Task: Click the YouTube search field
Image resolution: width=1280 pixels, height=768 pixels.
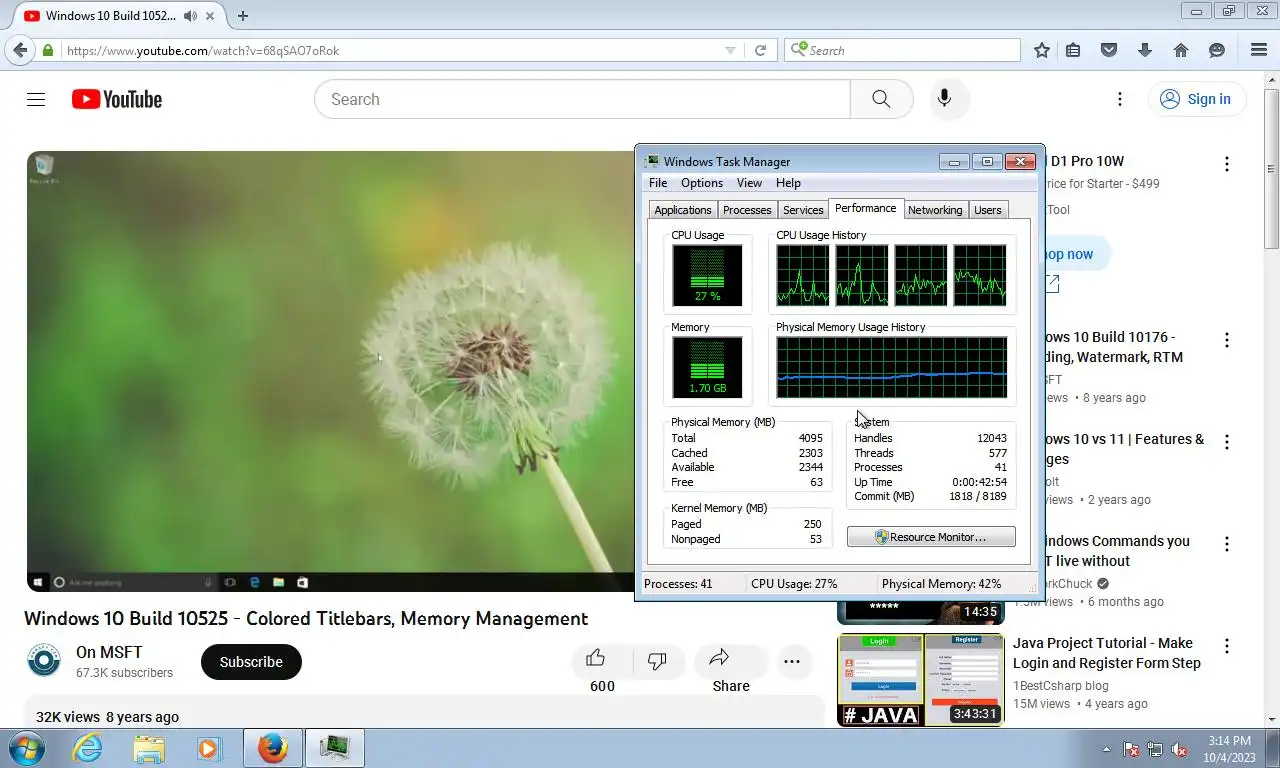Action: coord(582,99)
